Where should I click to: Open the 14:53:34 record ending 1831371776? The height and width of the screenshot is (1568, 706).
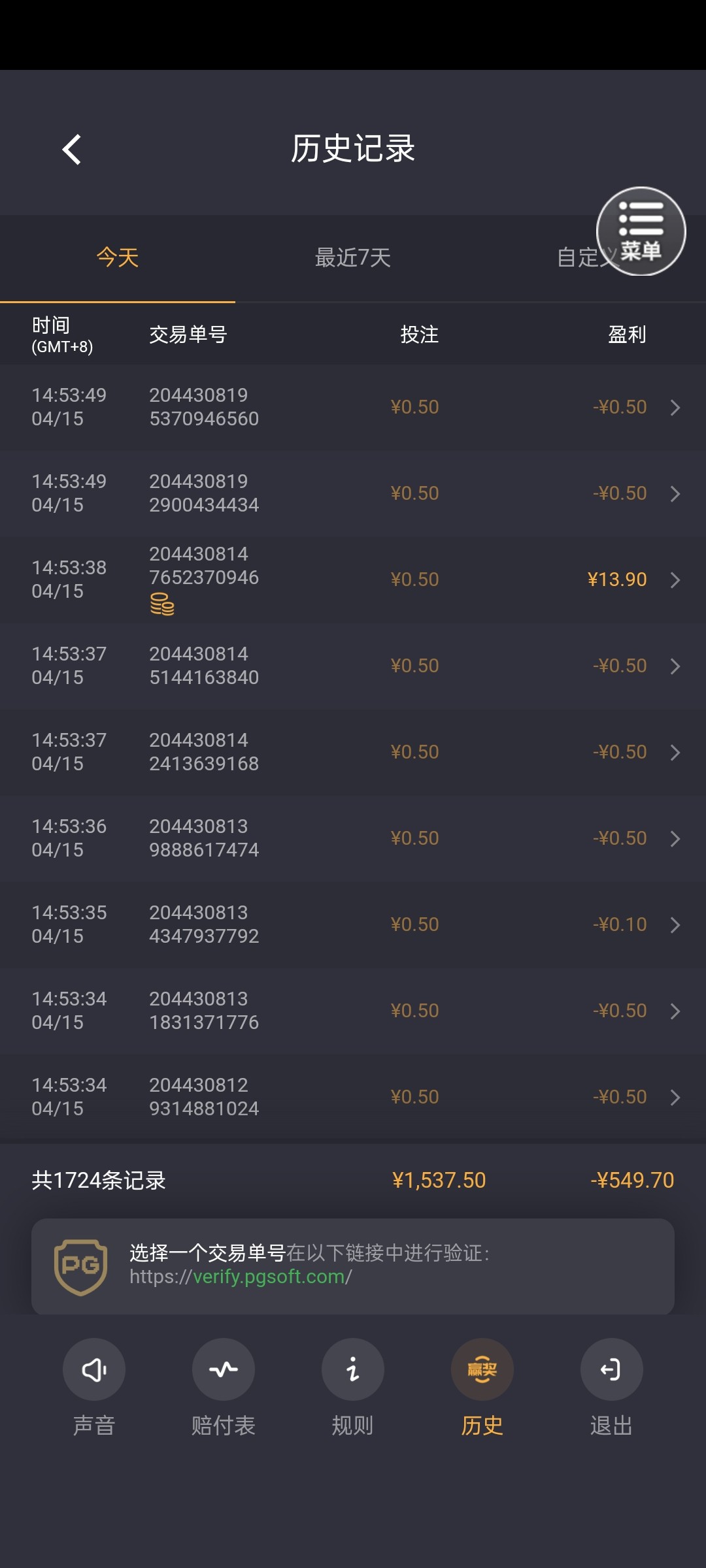[353, 1011]
